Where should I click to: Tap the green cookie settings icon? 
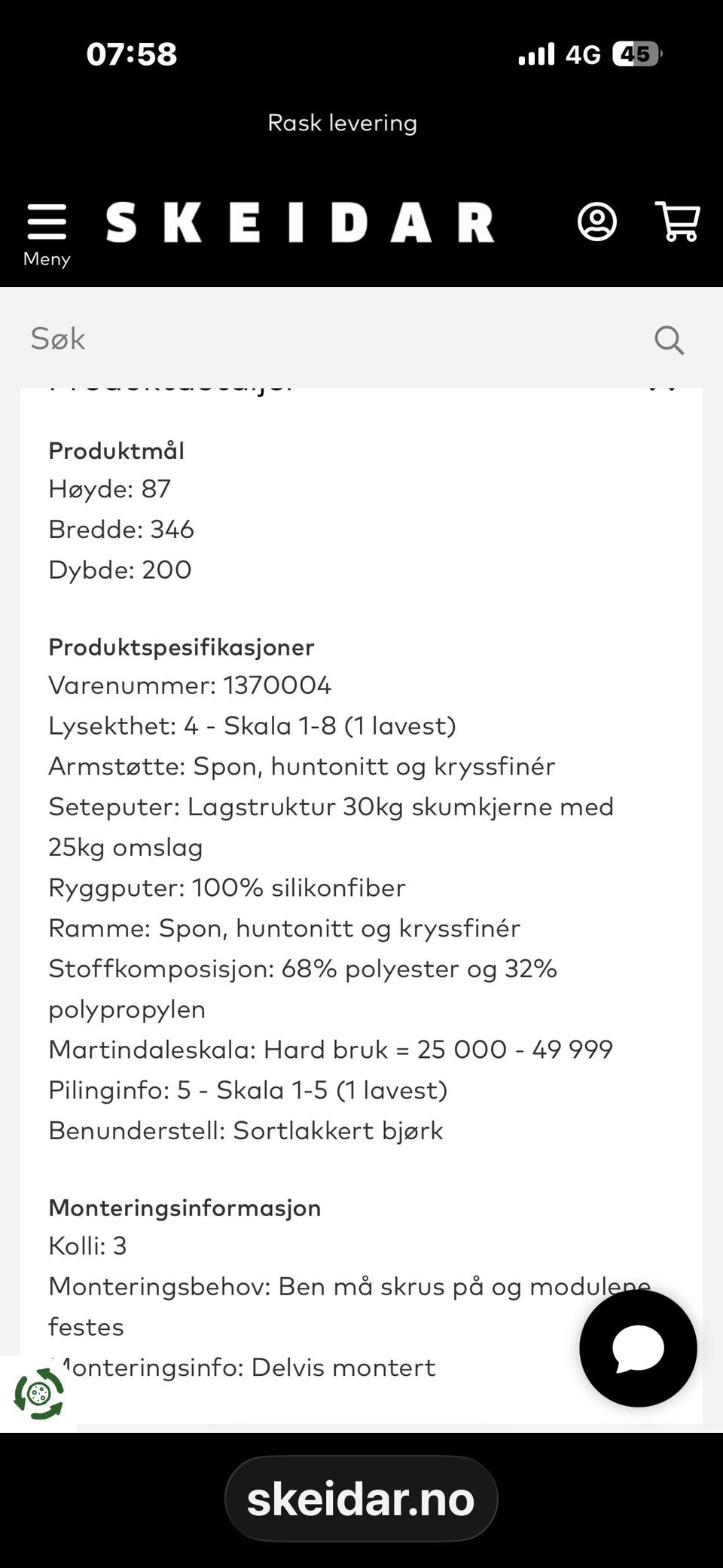point(39,1394)
